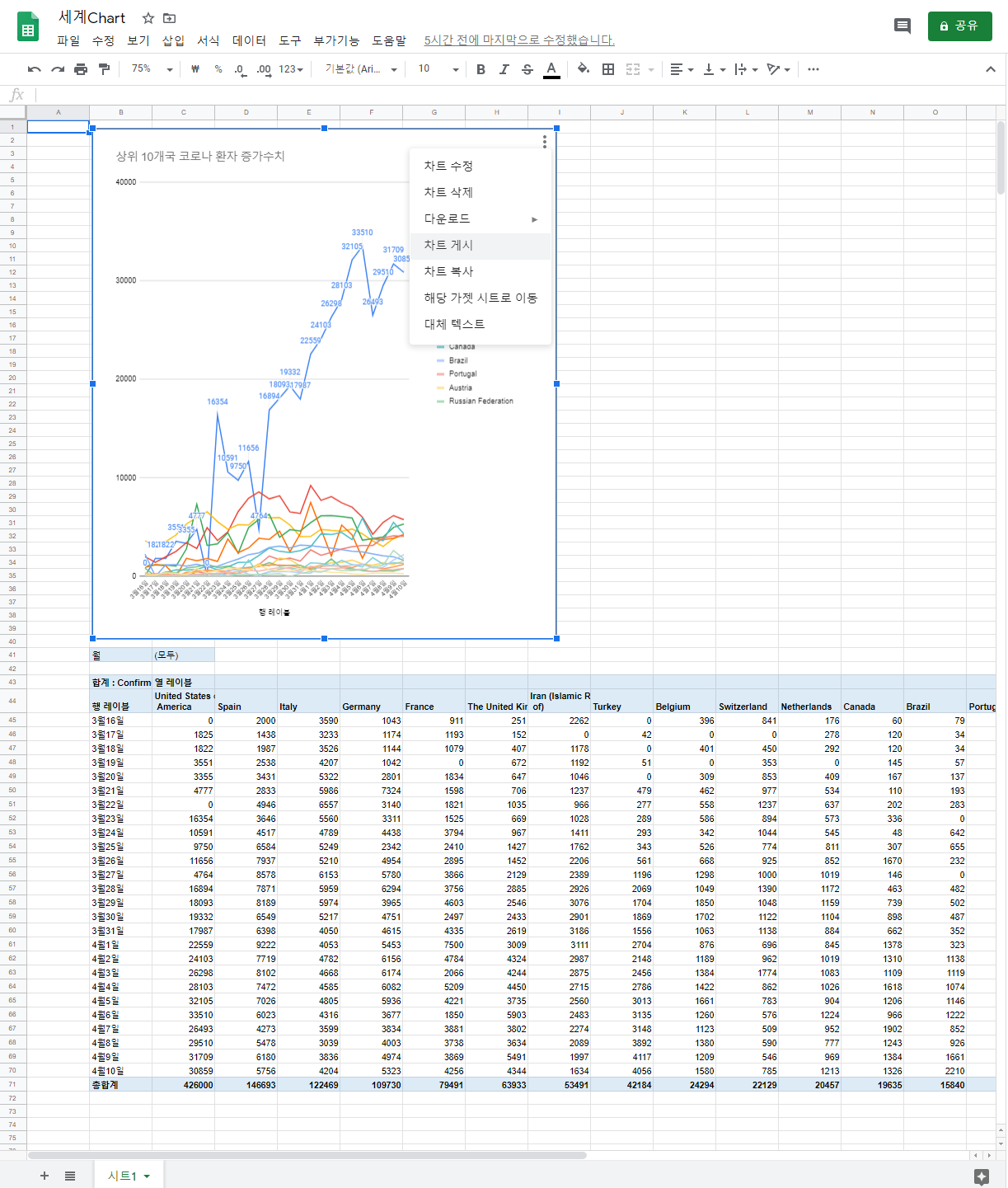Choose 차트 게시 option
This screenshot has height=1188, width=1008.
coord(480,245)
